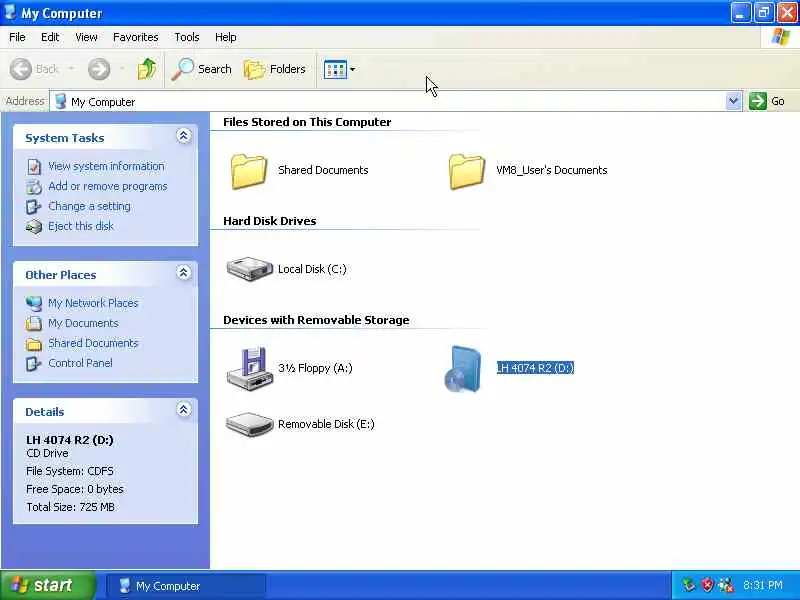The width and height of the screenshot is (800, 600).
Task: Collapse the Other Places panel
Action: (184, 272)
